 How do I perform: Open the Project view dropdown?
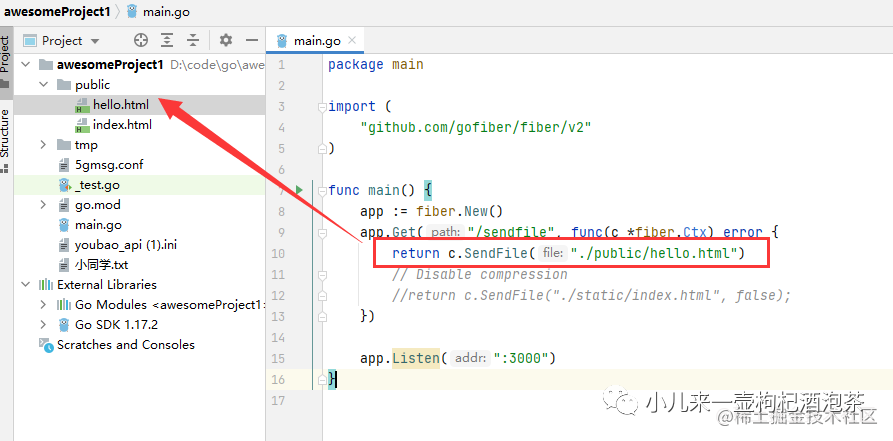(63, 41)
